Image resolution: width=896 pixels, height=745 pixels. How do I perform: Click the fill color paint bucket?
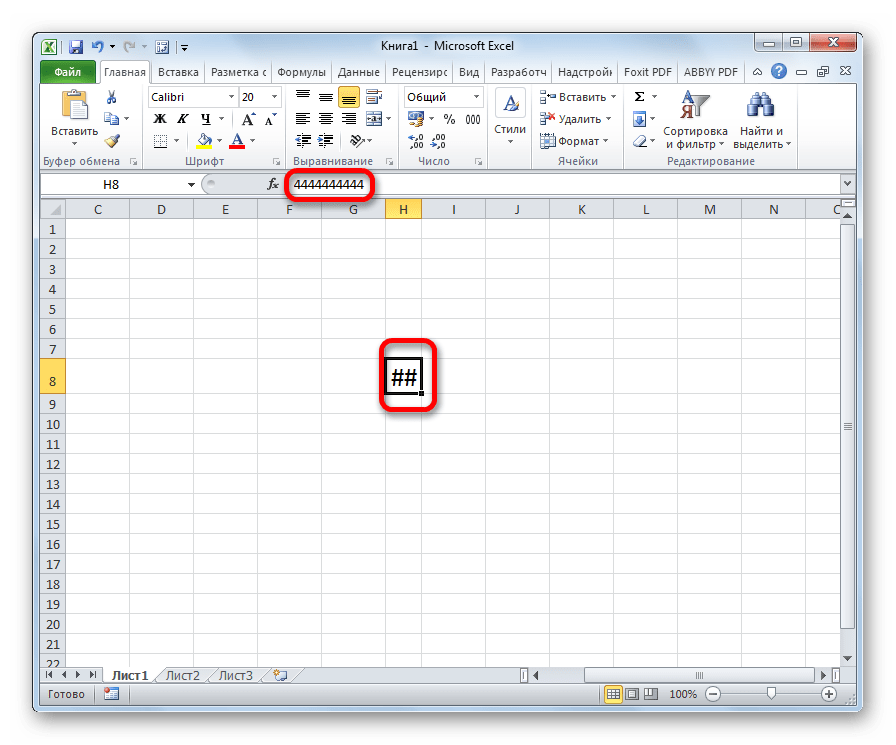pos(204,141)
